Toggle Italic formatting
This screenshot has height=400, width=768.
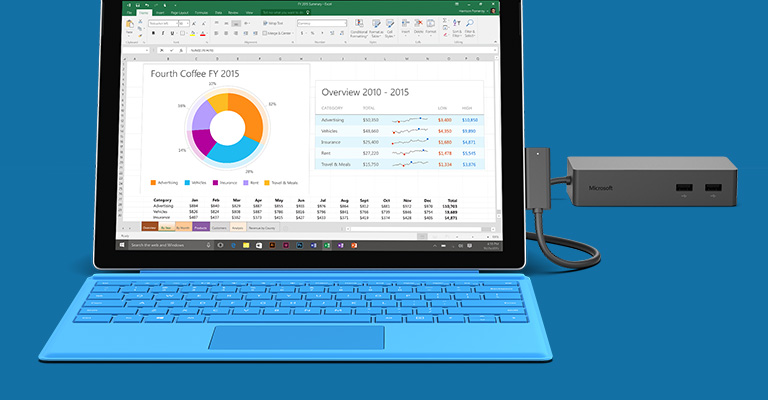(163, 33)
